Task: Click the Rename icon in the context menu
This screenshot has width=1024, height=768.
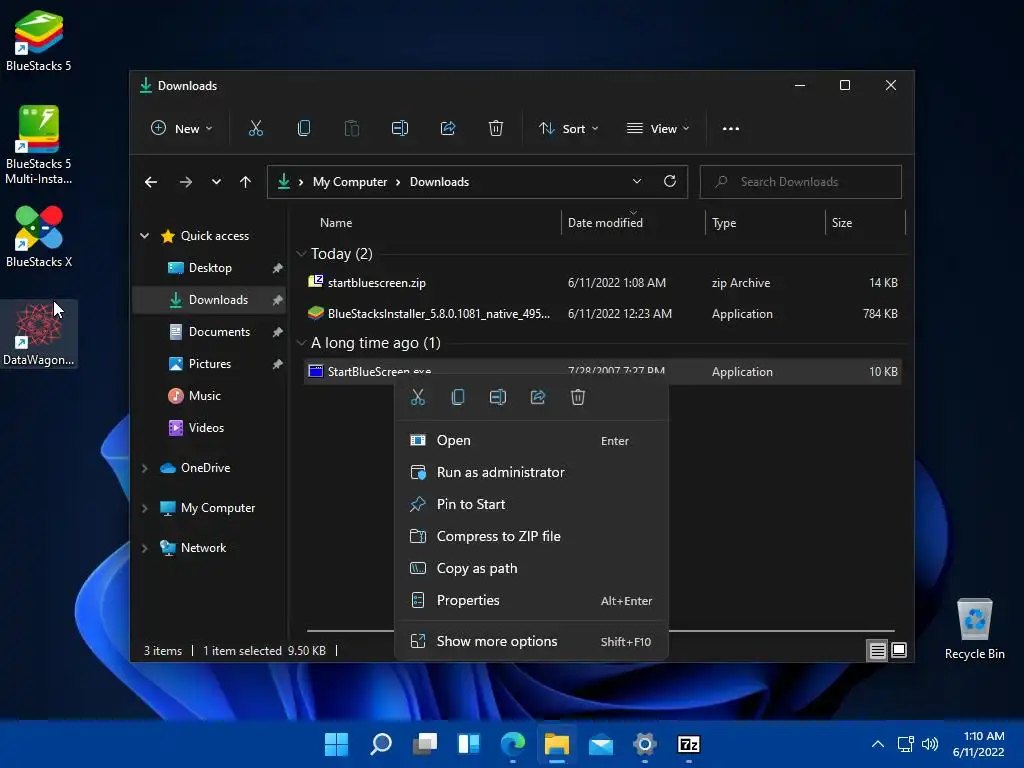Action: [498, 397]
